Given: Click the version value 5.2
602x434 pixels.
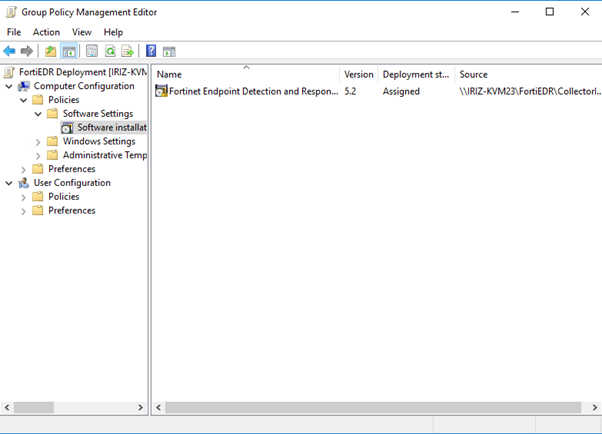Looking at the screenshot, I should (x=350, y=91).
